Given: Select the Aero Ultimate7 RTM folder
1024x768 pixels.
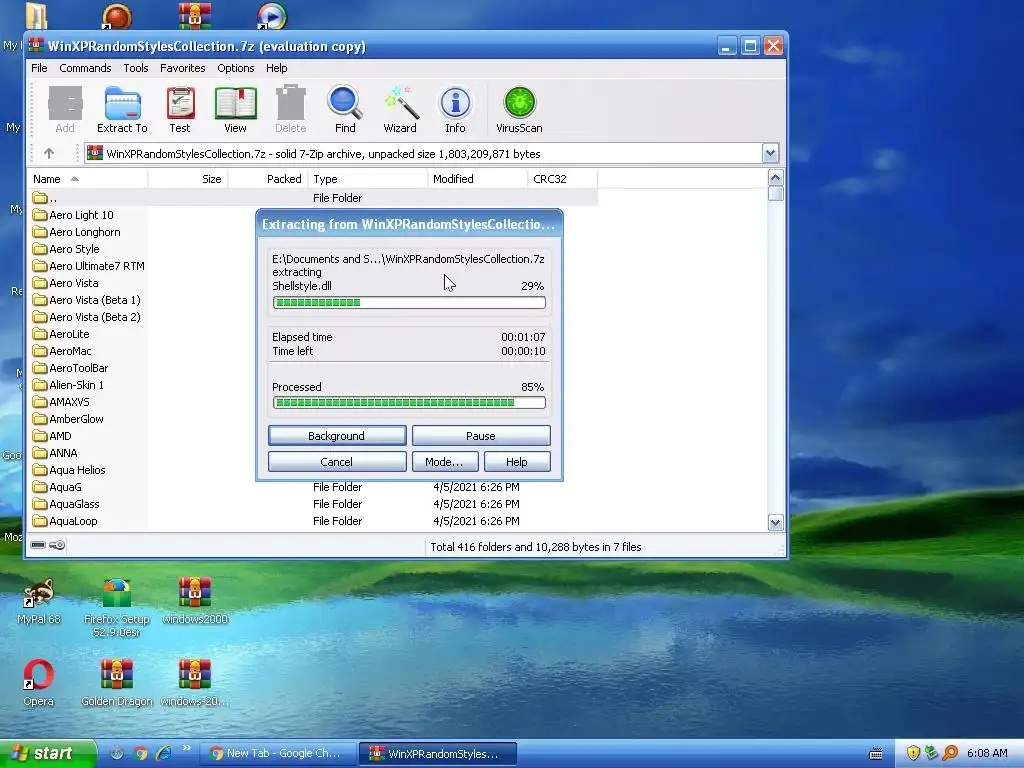Looking at the screenshot, I should pyautogui.click(x=89, y=266).
